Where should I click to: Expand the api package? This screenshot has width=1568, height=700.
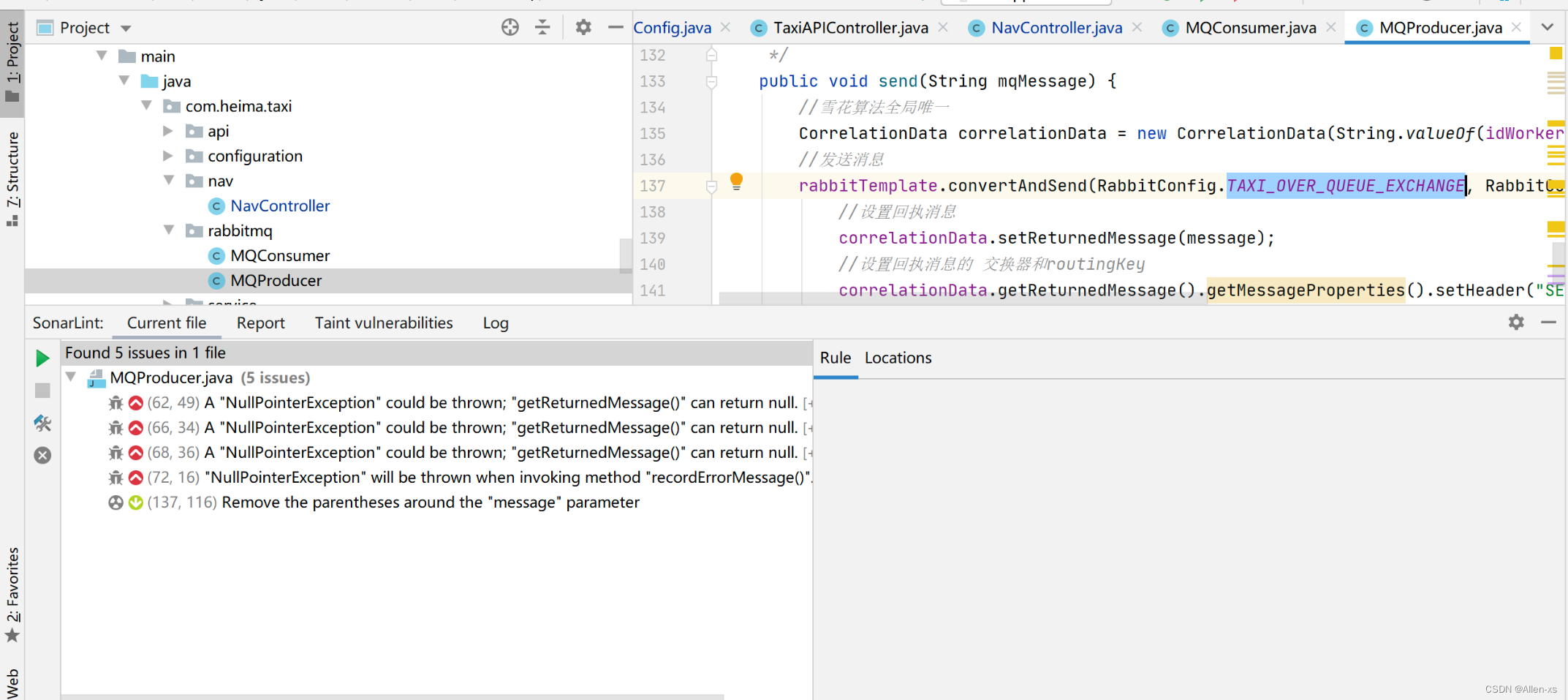[x=168, y=131]
